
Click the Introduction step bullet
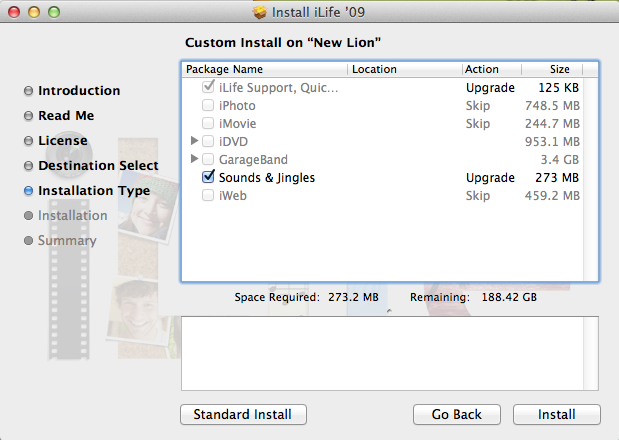(x=29, y=91)
